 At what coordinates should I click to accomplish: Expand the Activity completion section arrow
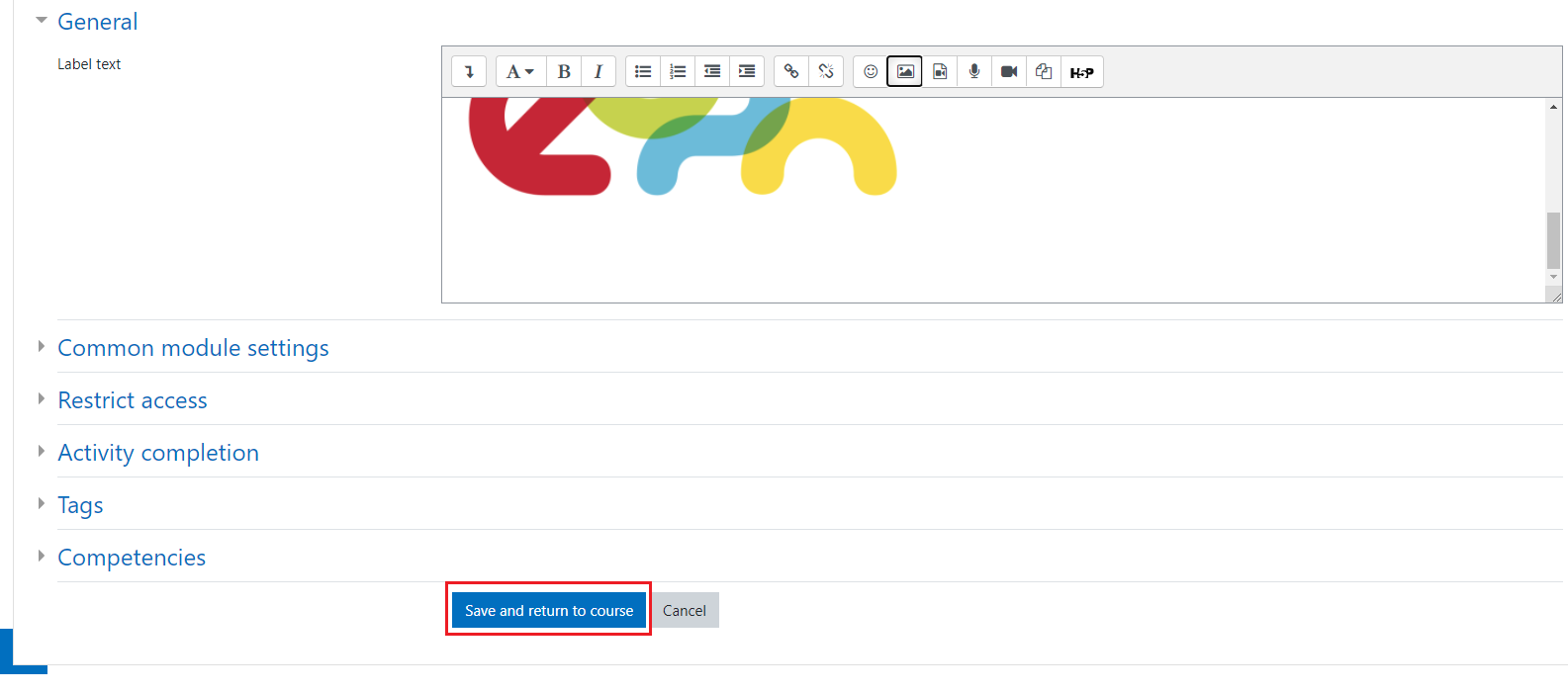pos(42,451)
